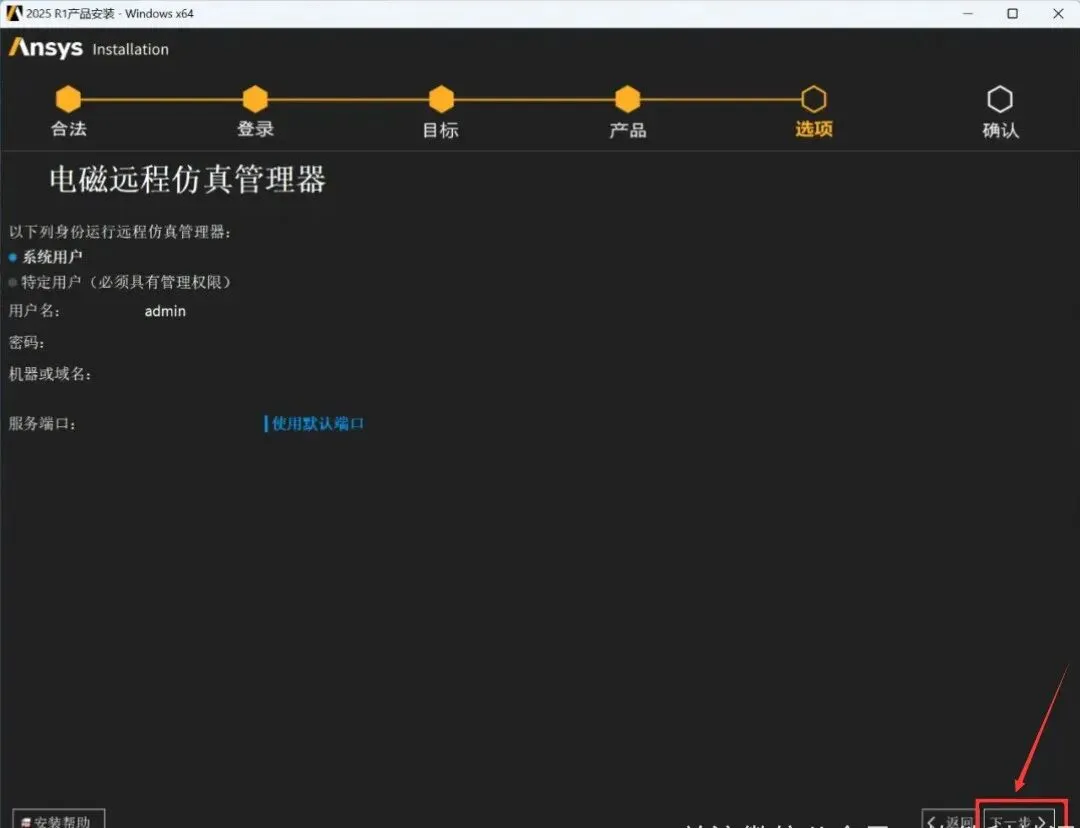1080x828 pixels.
Task: Click the installer icon in title bar
Action: pos(14,13)
